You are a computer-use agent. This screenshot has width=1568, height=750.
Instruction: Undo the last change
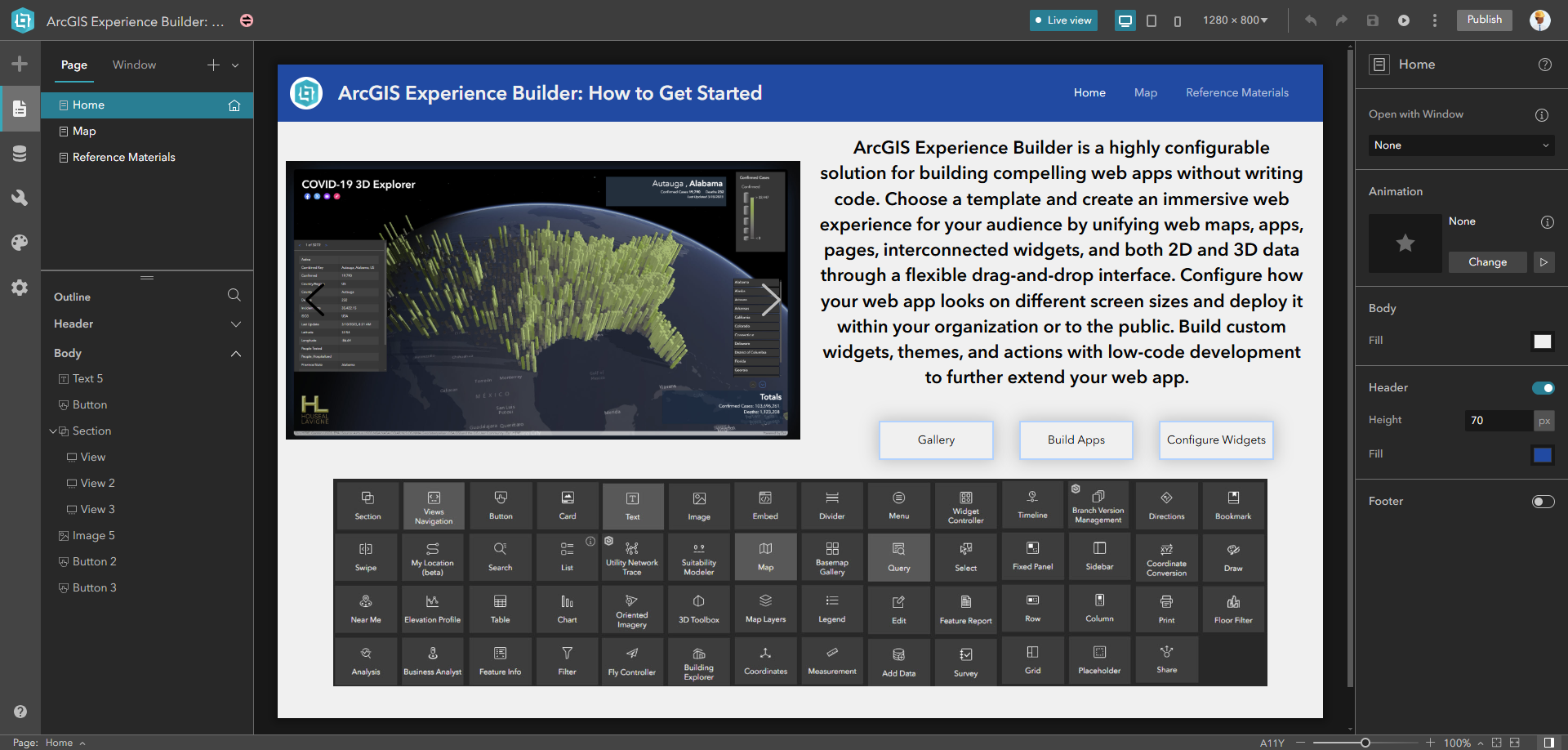point(1310,20)
